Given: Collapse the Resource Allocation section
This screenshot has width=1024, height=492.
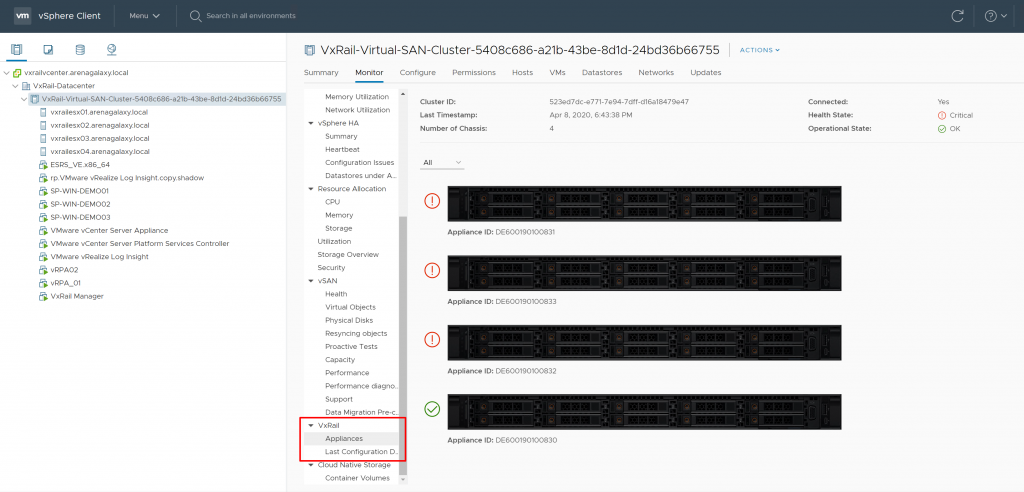Looking at the screenshot, I should coord(311,189).
